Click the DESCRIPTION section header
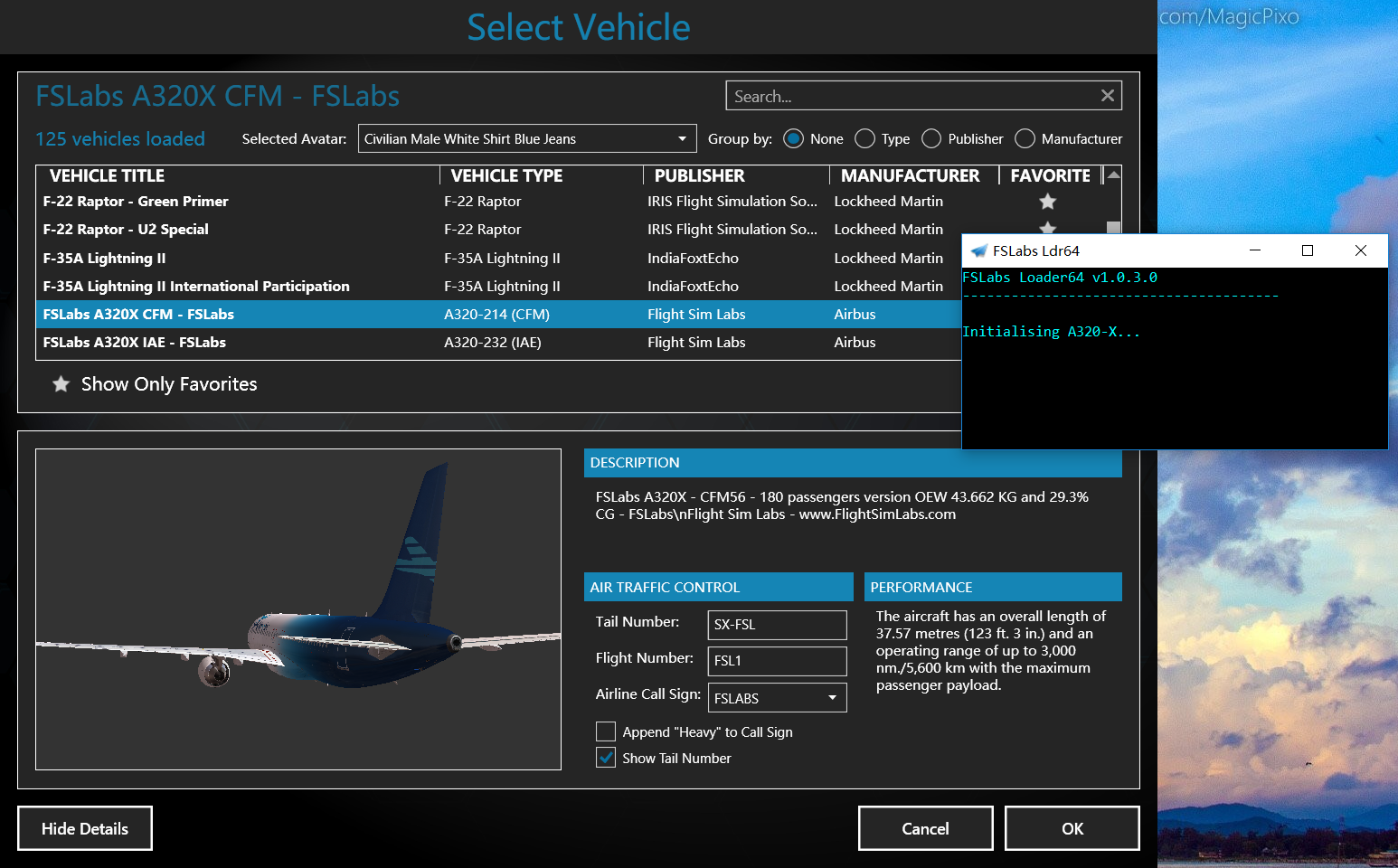Image resolution: width=1398 pixels, height=868 pixels. coord(853,462)
